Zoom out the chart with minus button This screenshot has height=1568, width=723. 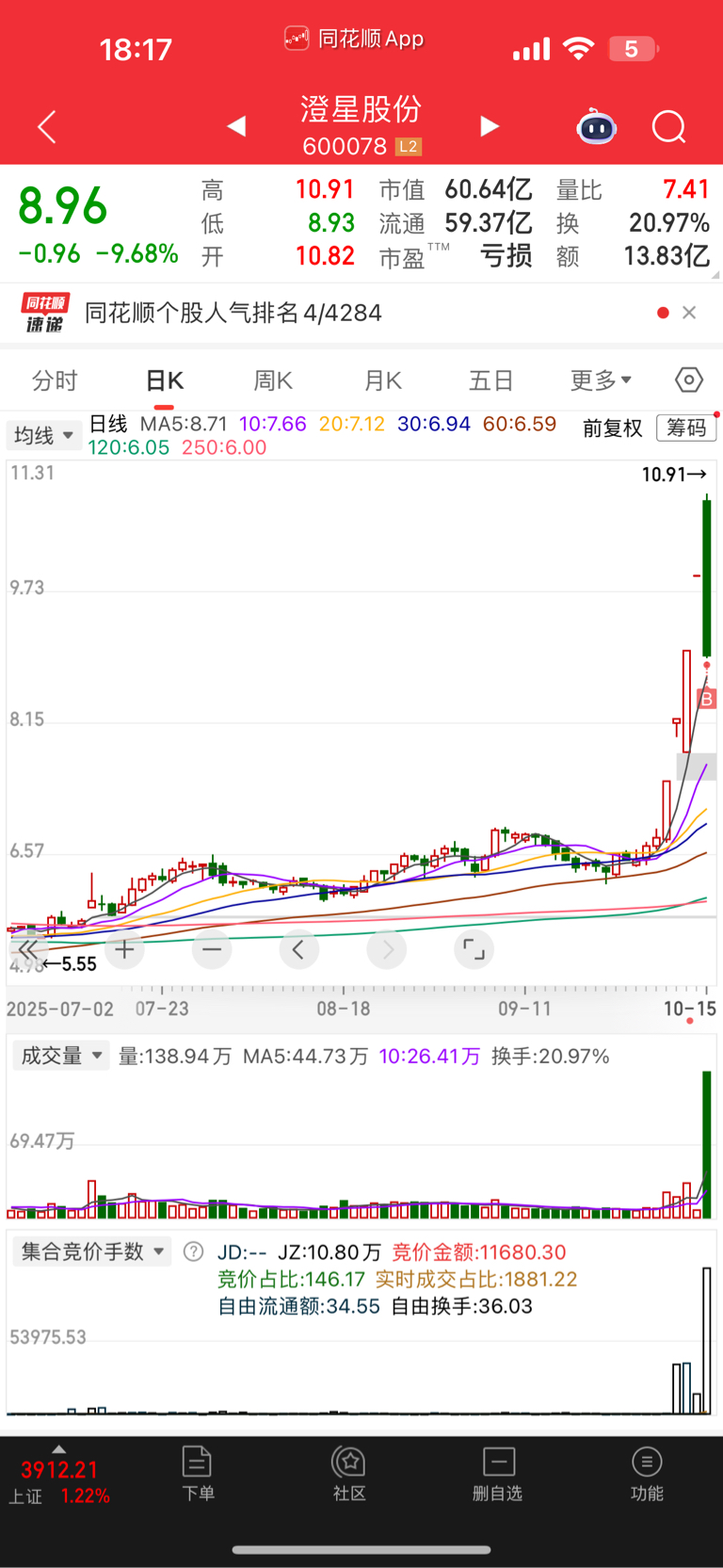pyautogui.click(x=212, y=949)
